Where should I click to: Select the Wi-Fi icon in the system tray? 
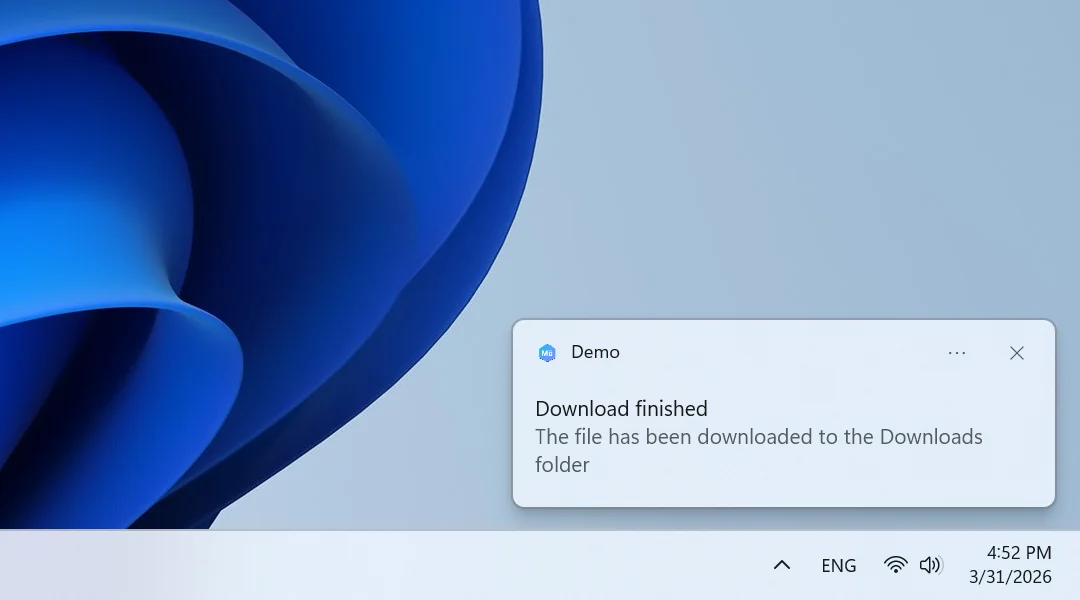point(895,564)
